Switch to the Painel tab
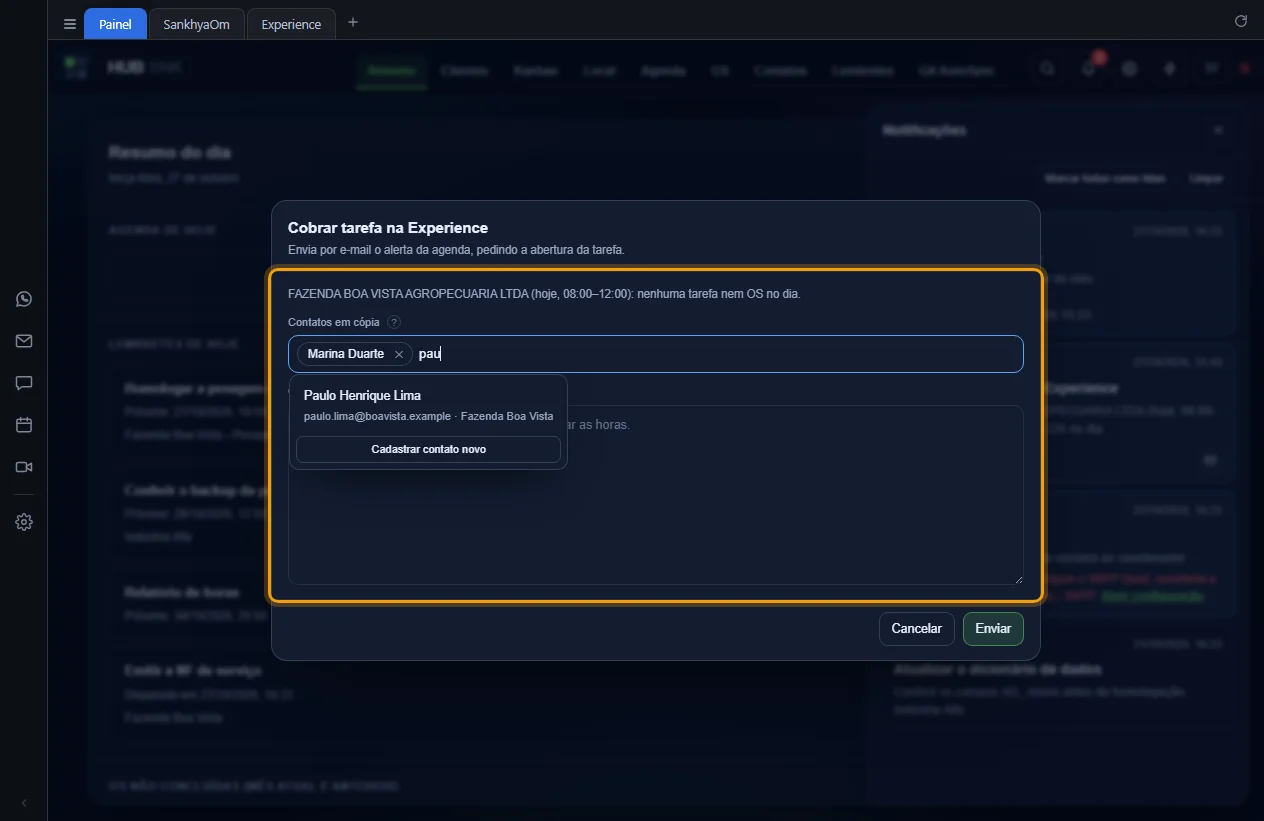 [115, 24]
